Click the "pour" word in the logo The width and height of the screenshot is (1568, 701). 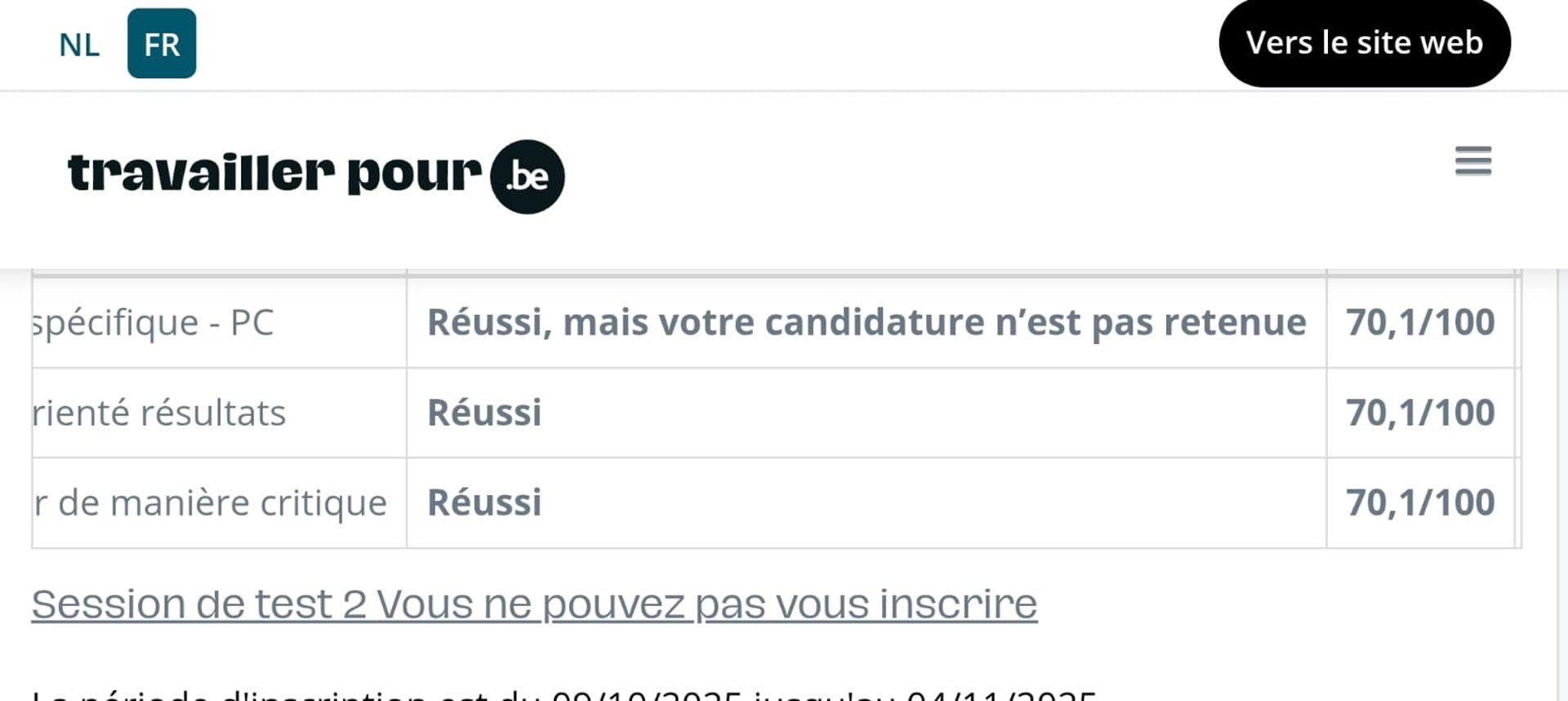click(x=414, y=174)
